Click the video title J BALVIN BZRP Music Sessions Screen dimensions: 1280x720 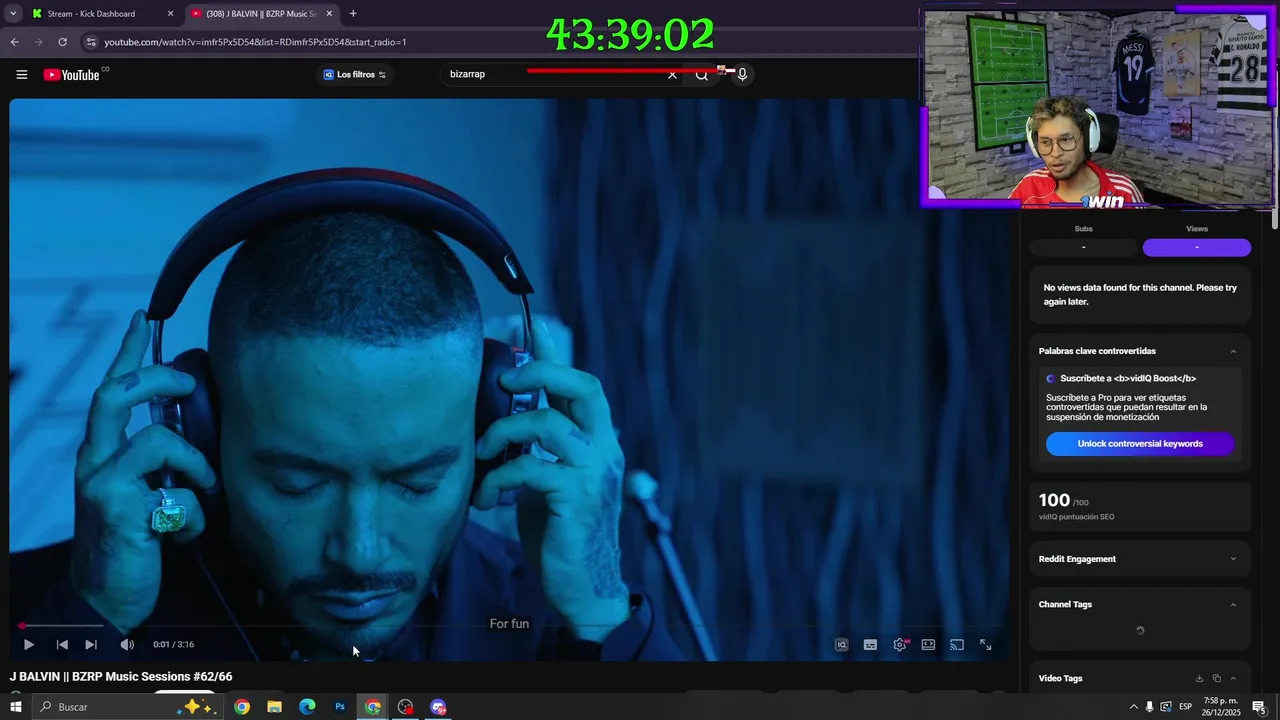click(121, 677)
